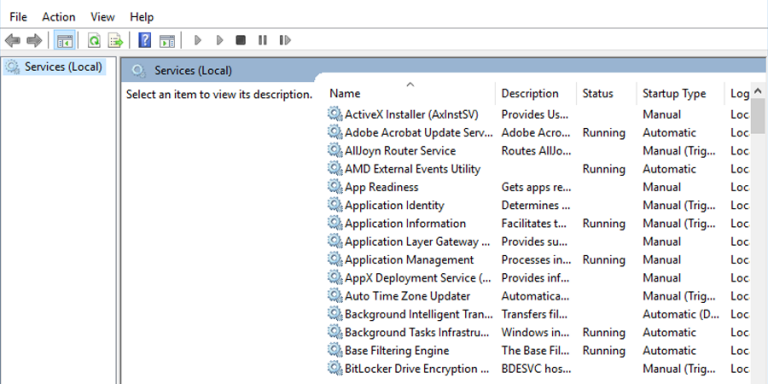768x384 pixels.
Task: Click the Forward arrow toolbar icon
Action: click(34, 41)
